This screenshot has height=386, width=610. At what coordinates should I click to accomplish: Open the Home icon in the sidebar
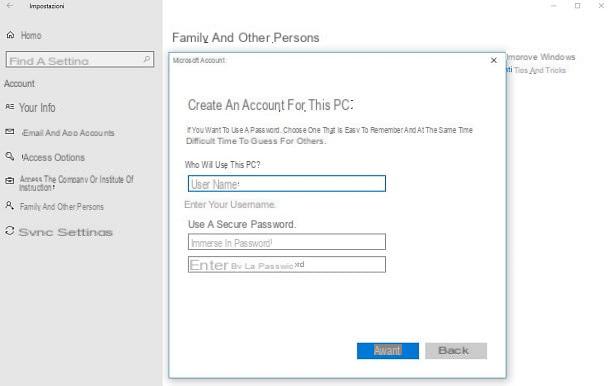click(11, 35)
